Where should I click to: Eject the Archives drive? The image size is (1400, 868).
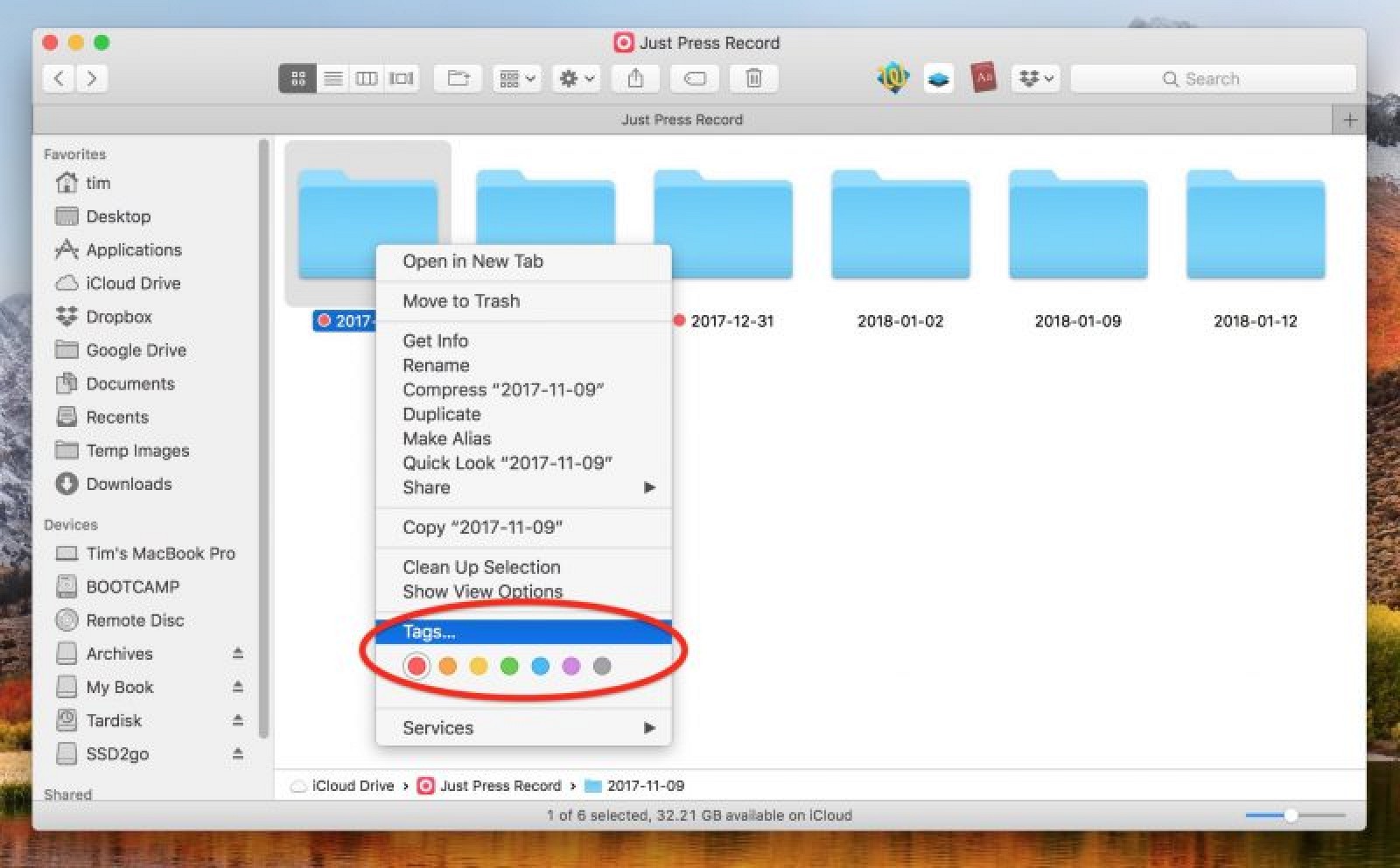point(238,654)
